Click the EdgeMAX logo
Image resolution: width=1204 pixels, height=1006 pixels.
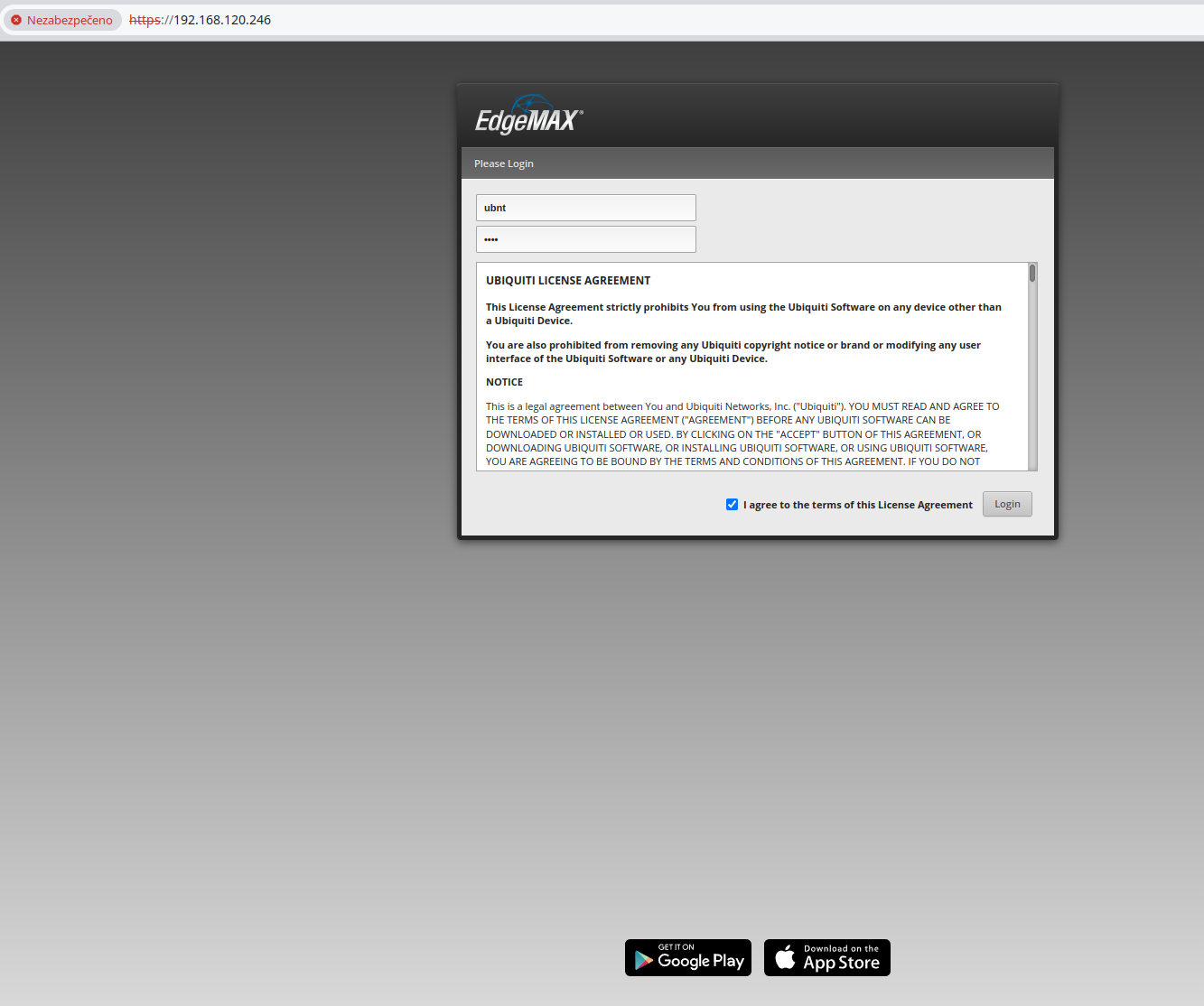click(528, 116)
